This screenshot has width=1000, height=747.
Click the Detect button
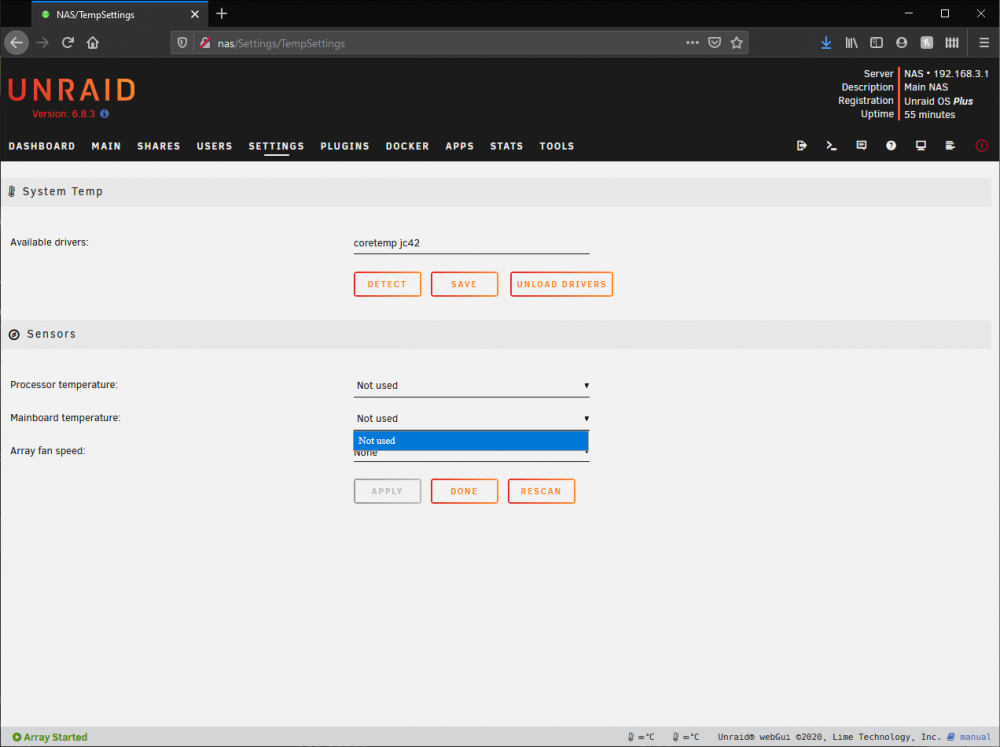point(387,284)
